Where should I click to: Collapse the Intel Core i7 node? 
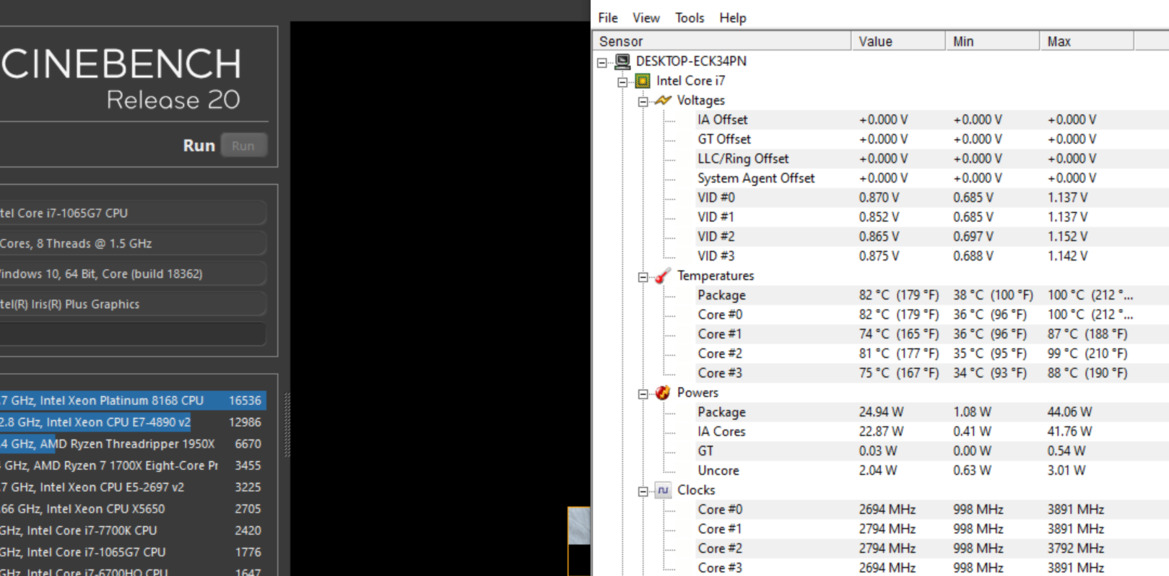point(623,82)
